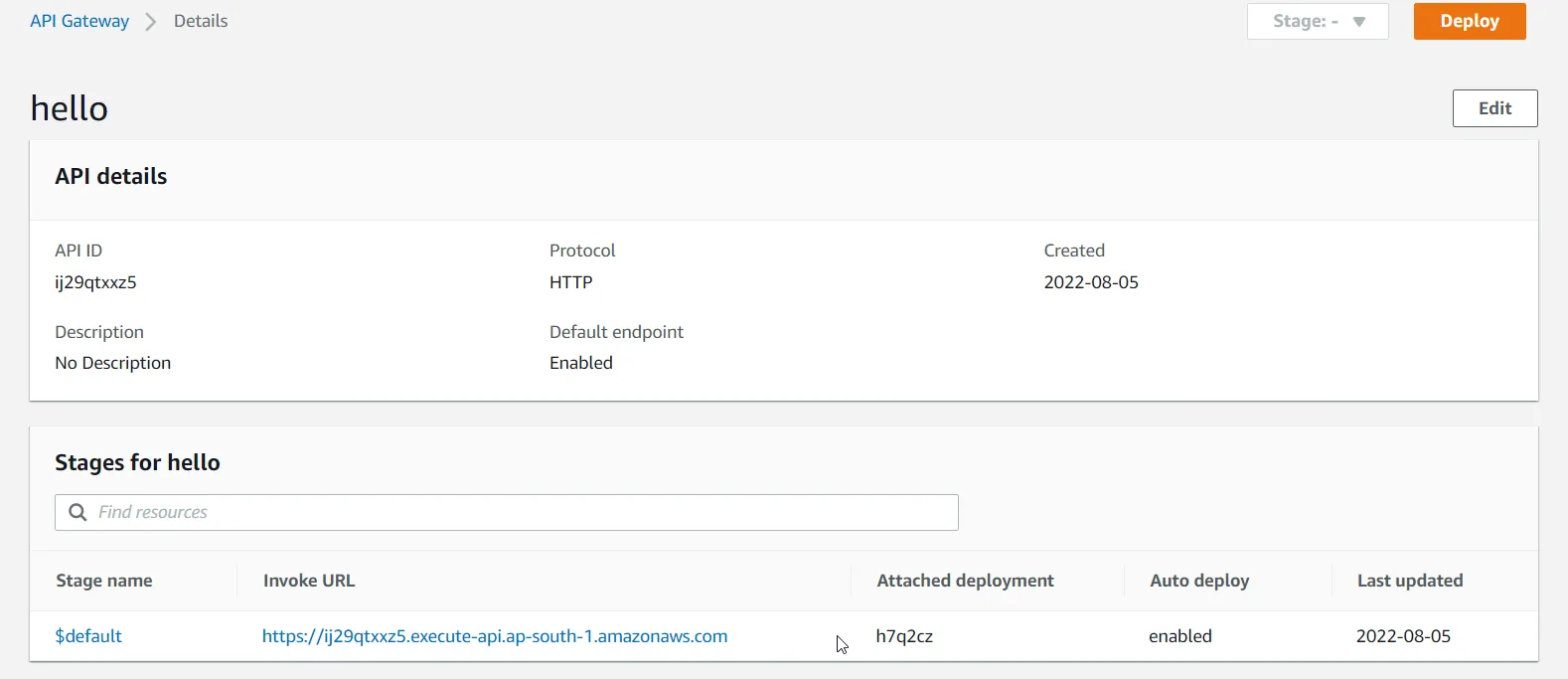Click the orange Deploy button
Viewport: 1568px width, 679px height.
click(1470, 21)
